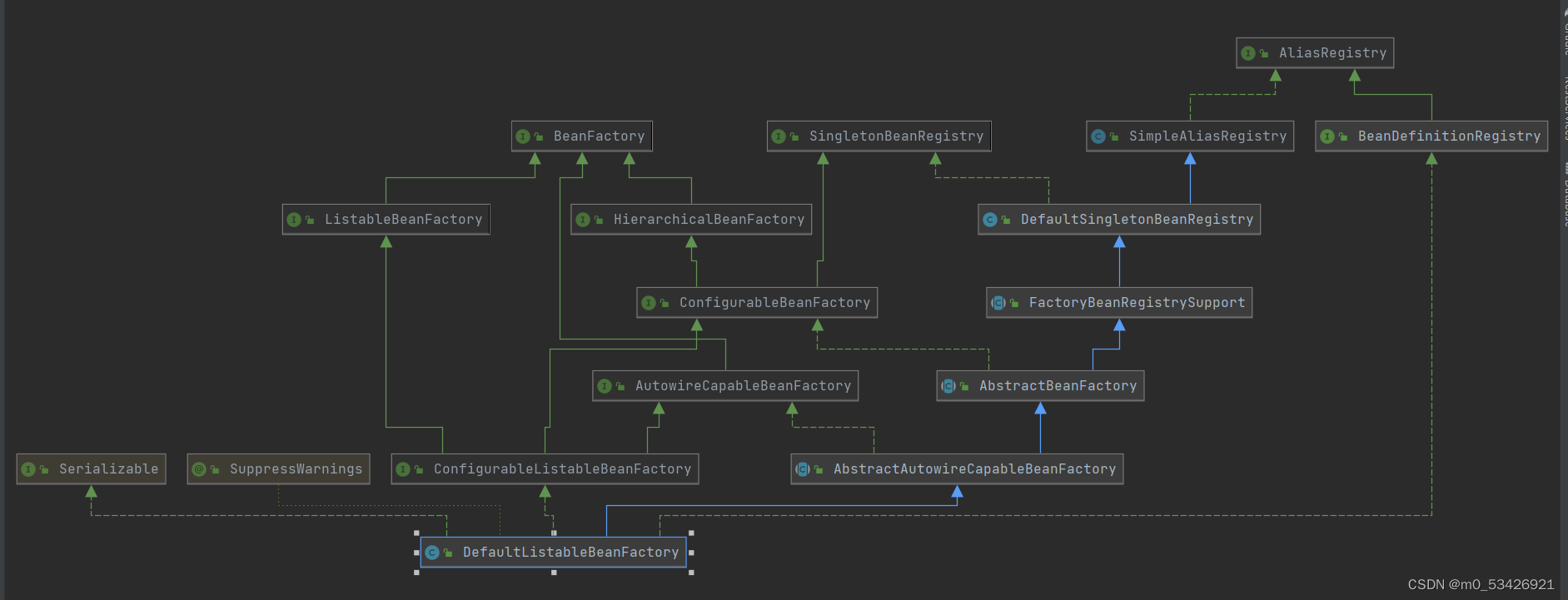Click the HierarchicalBeanFactory interface icon
Screen dimensions: 1568x600
click(583, 220)
